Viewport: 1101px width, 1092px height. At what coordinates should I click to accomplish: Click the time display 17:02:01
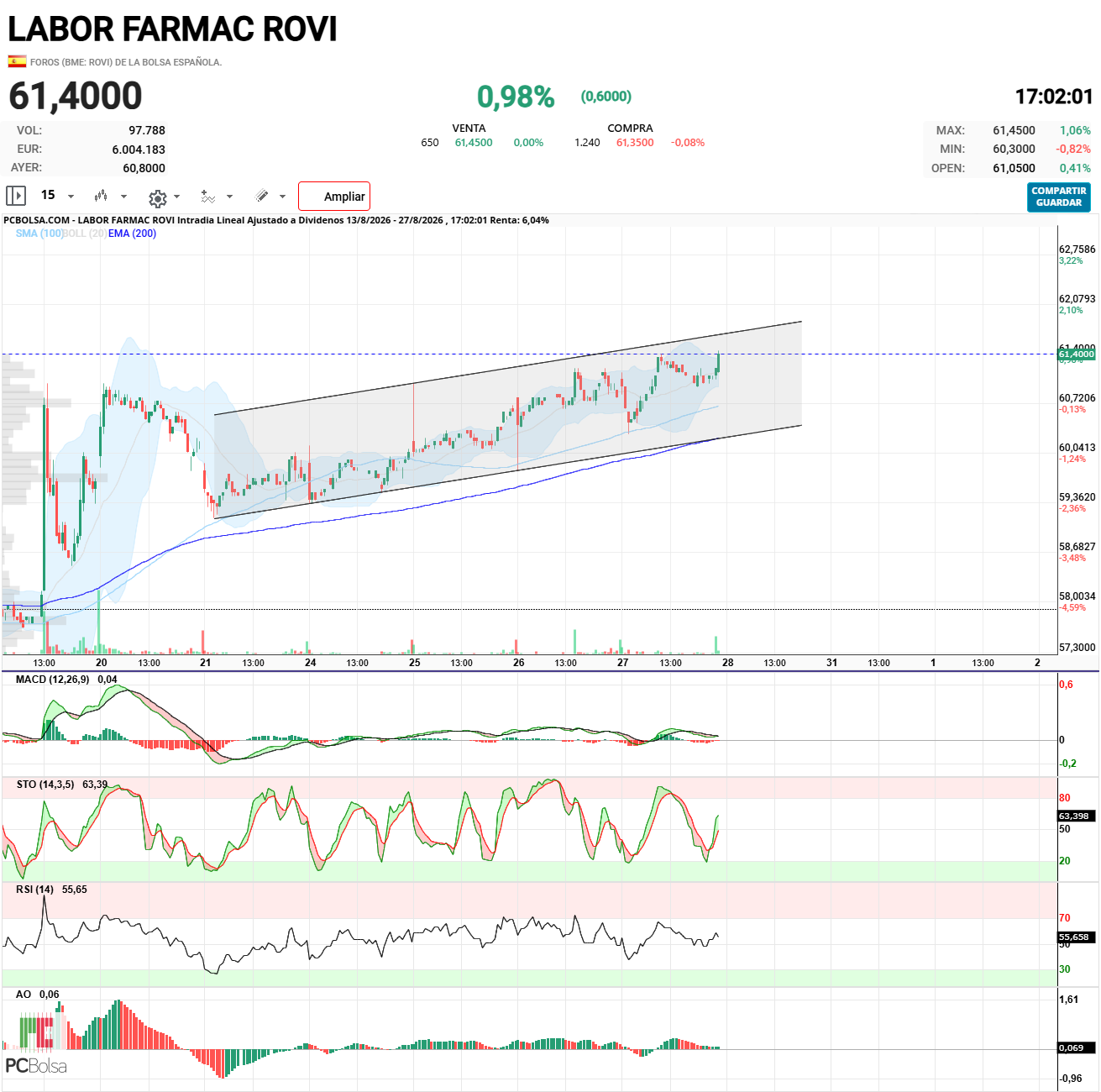tap(1054, 97)
